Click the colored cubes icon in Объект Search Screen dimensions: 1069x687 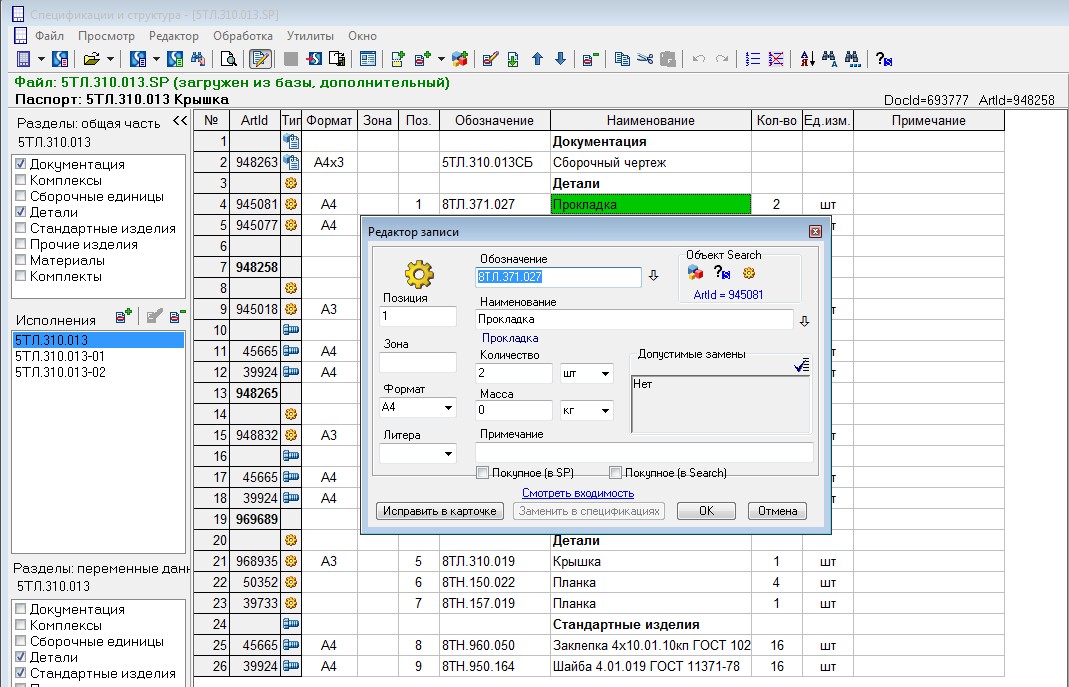tap(696, 273)
